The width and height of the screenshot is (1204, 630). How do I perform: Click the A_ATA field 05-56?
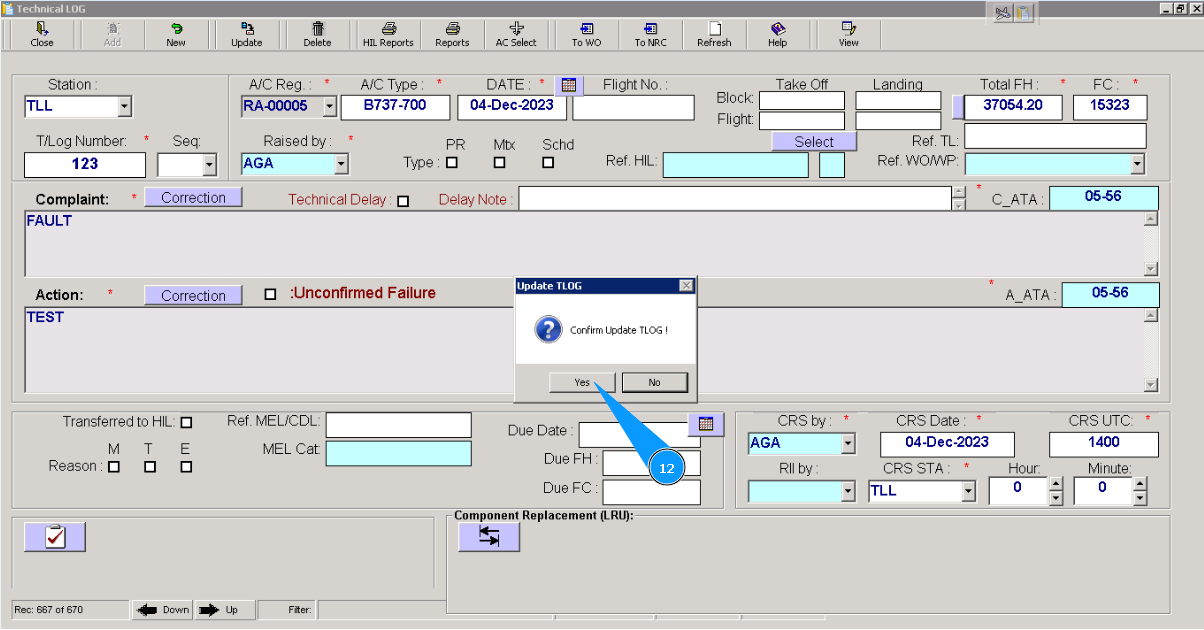coord(1110,295)
